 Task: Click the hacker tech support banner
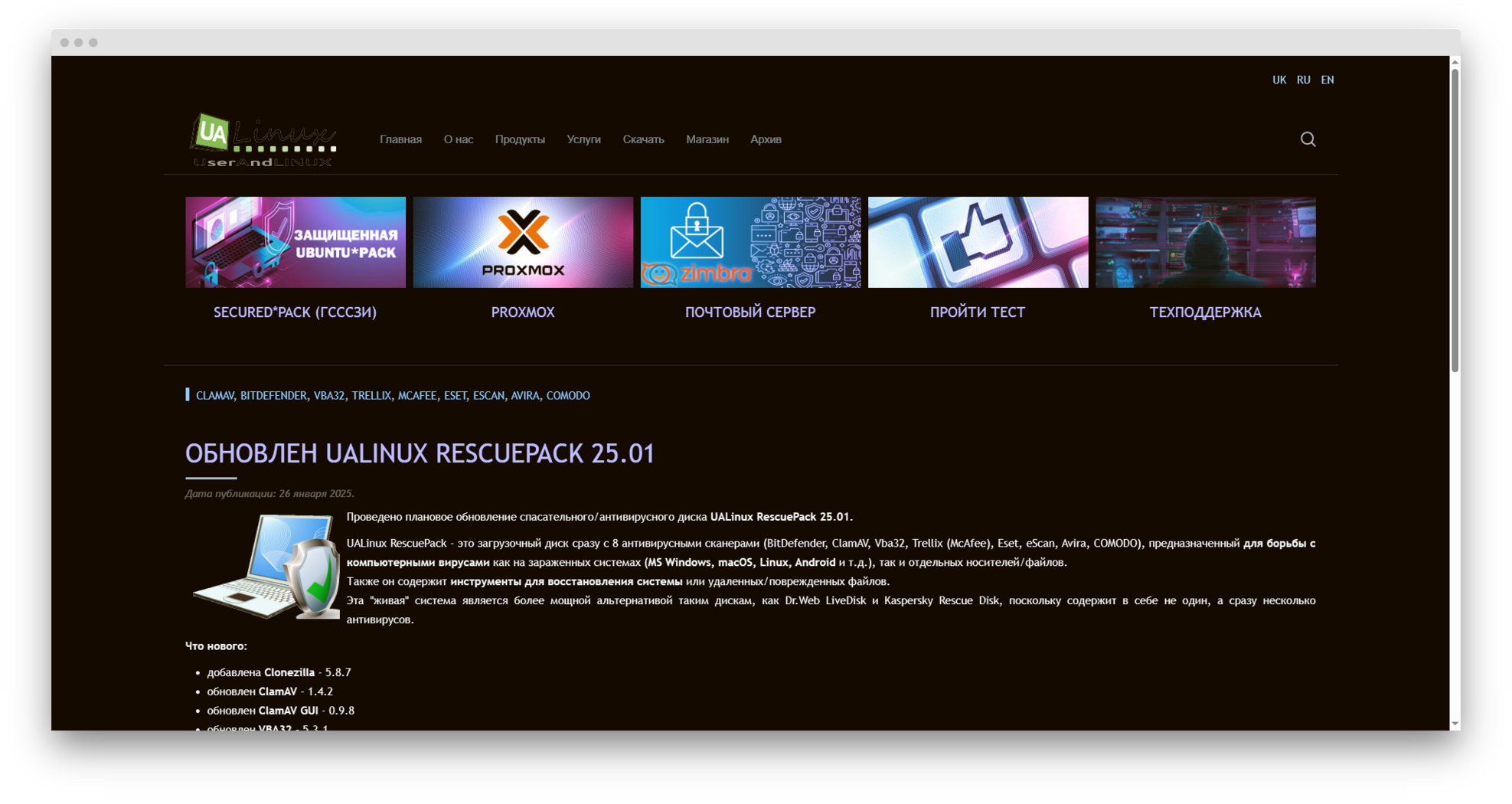(x=1205, y=242)
